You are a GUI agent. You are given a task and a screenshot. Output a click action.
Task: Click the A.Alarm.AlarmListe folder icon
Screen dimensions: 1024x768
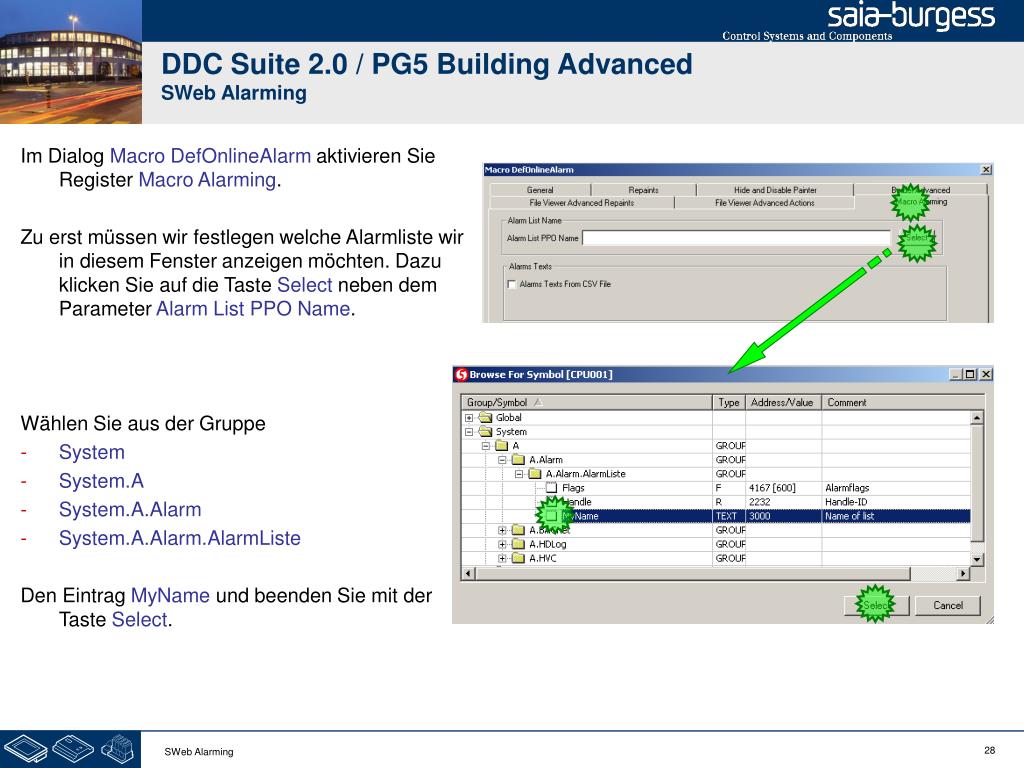pyautogui.click(x=535, y=474)
